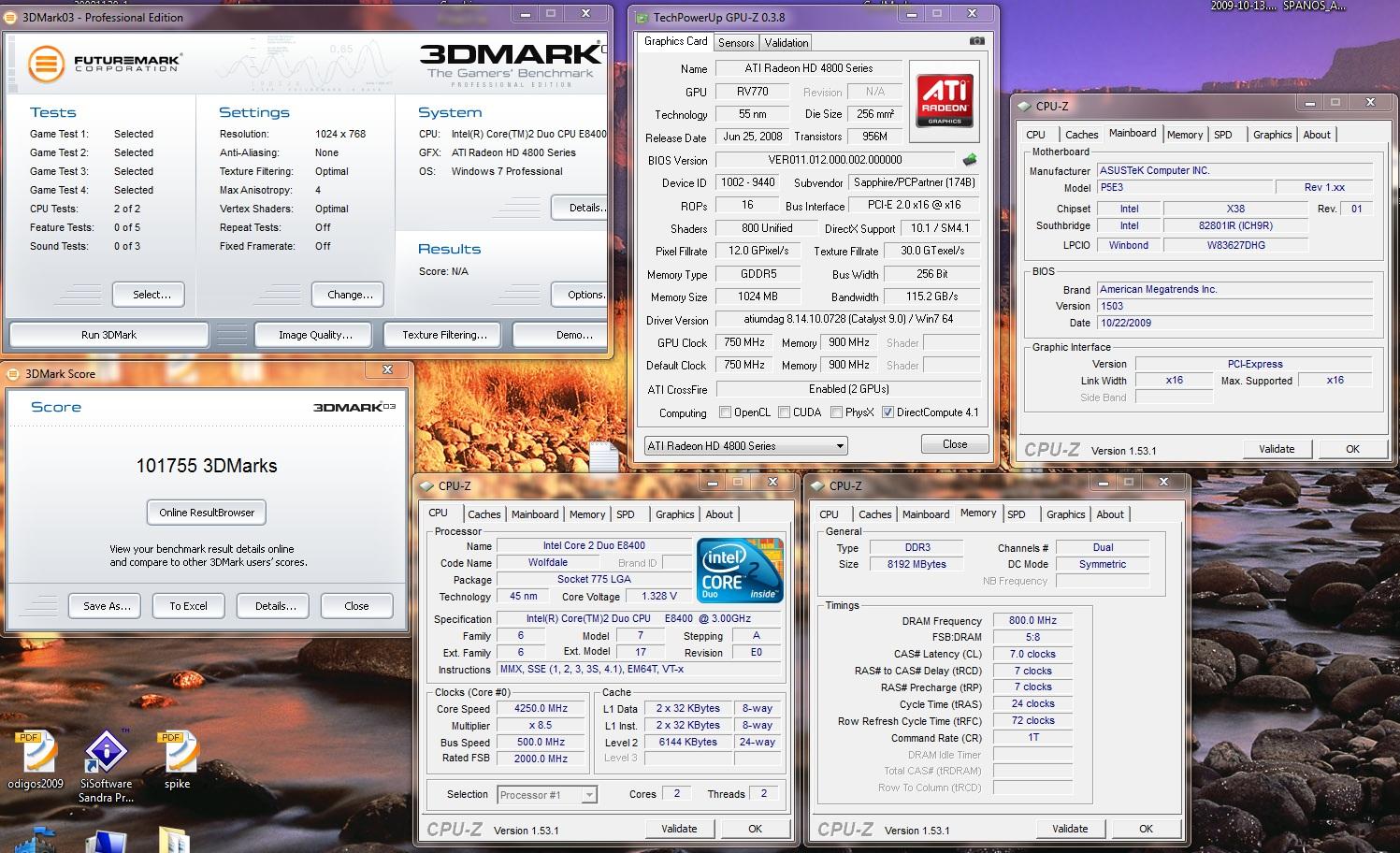Click Save As... in the Score window
The image size is (1400, 853).
107,606
